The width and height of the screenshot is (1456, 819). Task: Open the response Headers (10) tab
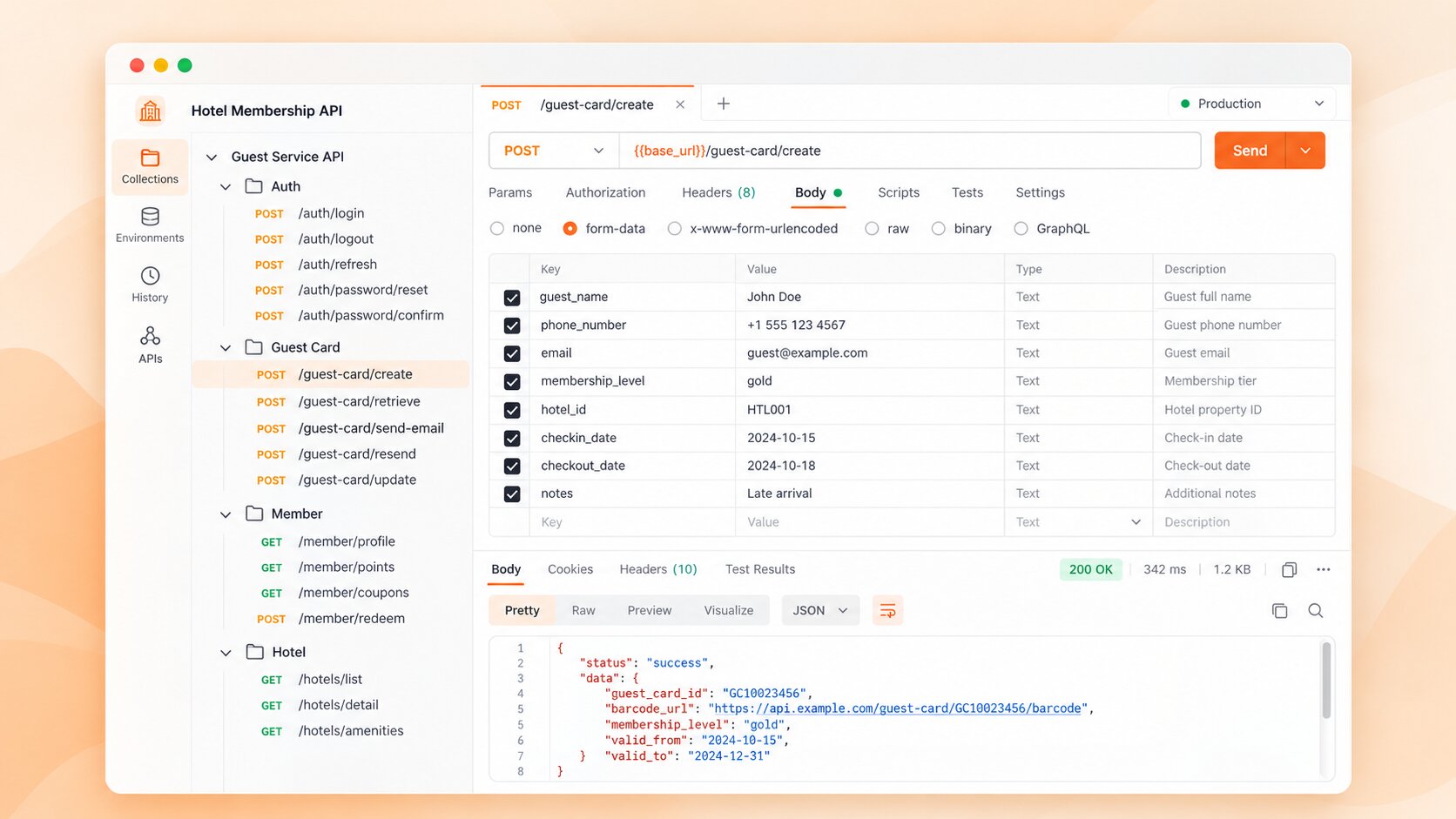pyautogui.click(x=658, y=569)
